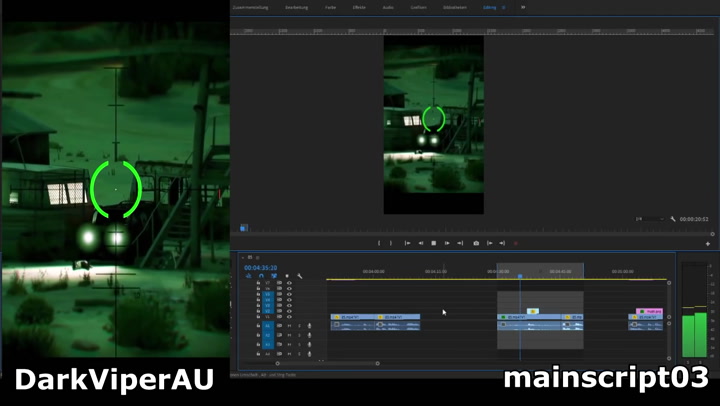Switch to Zusammenstellung workspace tab
Screen dimensions: 720x406
(250, 7)
